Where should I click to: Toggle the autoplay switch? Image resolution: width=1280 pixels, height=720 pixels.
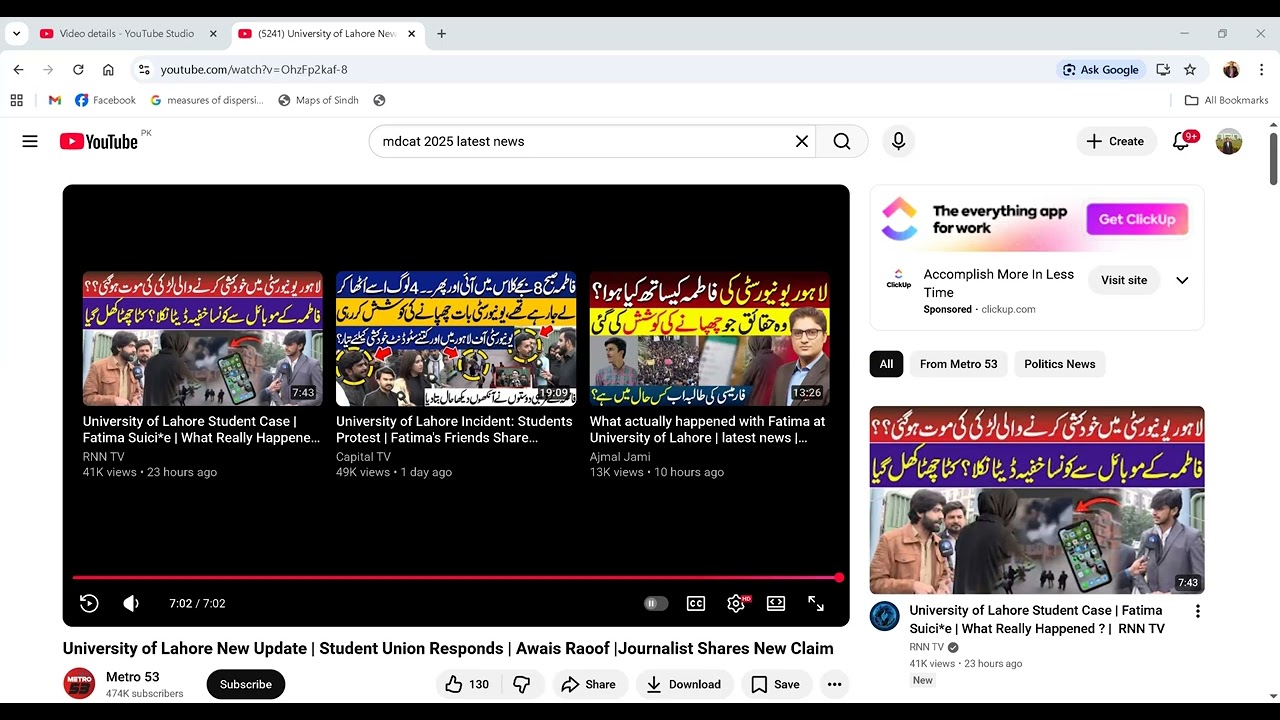[x=655, y=603]
